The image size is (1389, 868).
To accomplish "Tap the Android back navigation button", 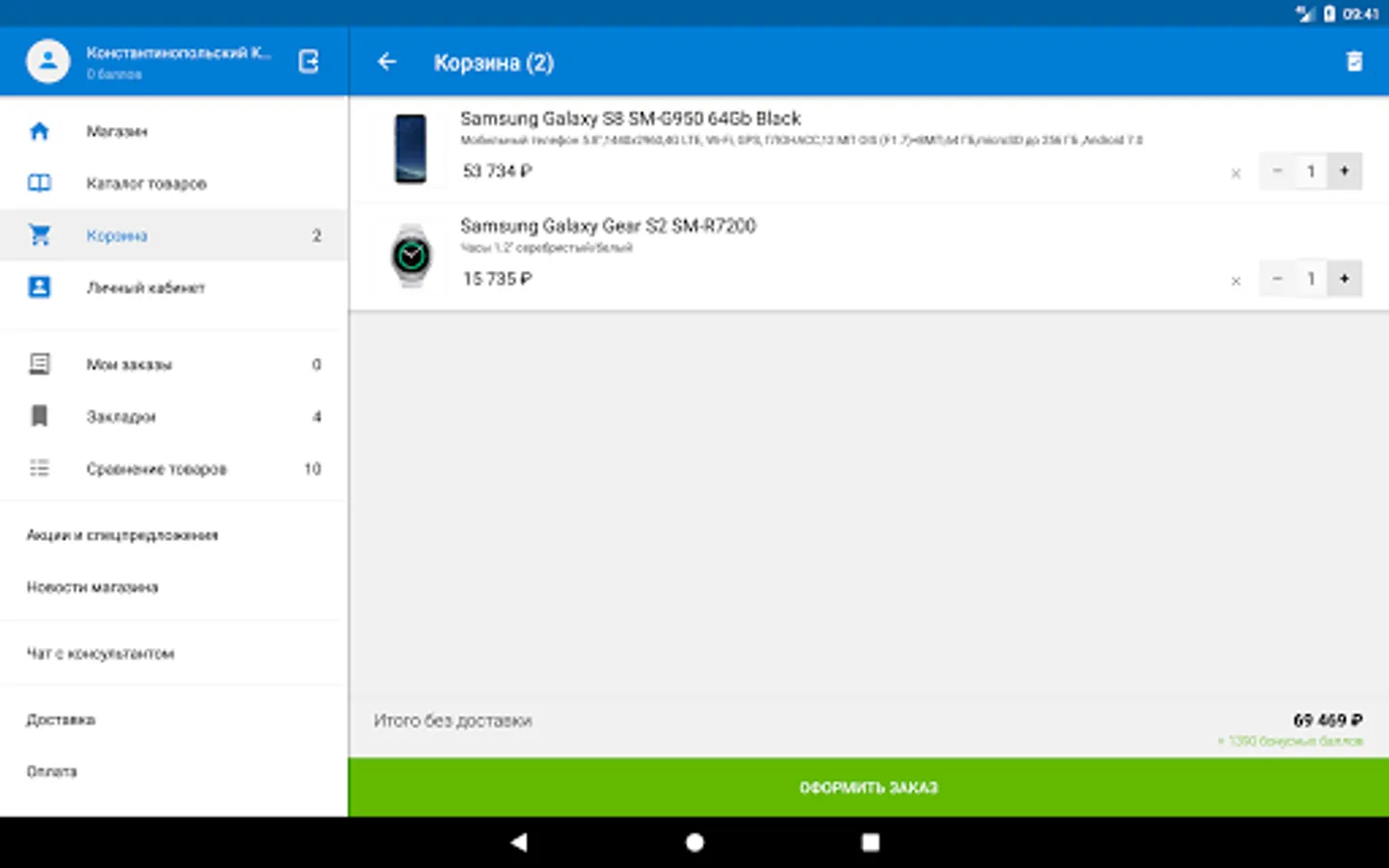I will coord(519,842).
